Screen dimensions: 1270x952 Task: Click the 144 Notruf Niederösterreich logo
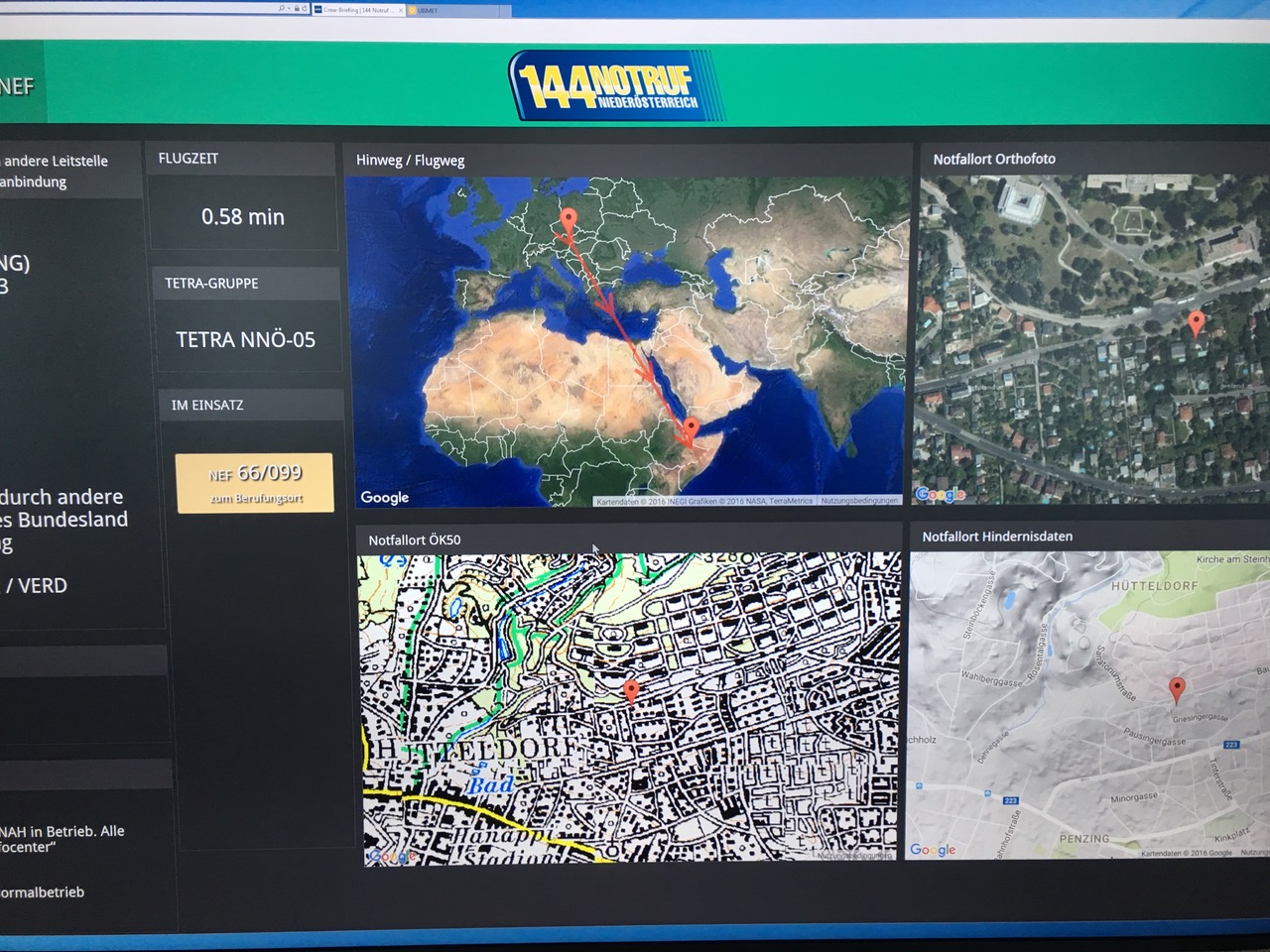click(x=617, y=85)
